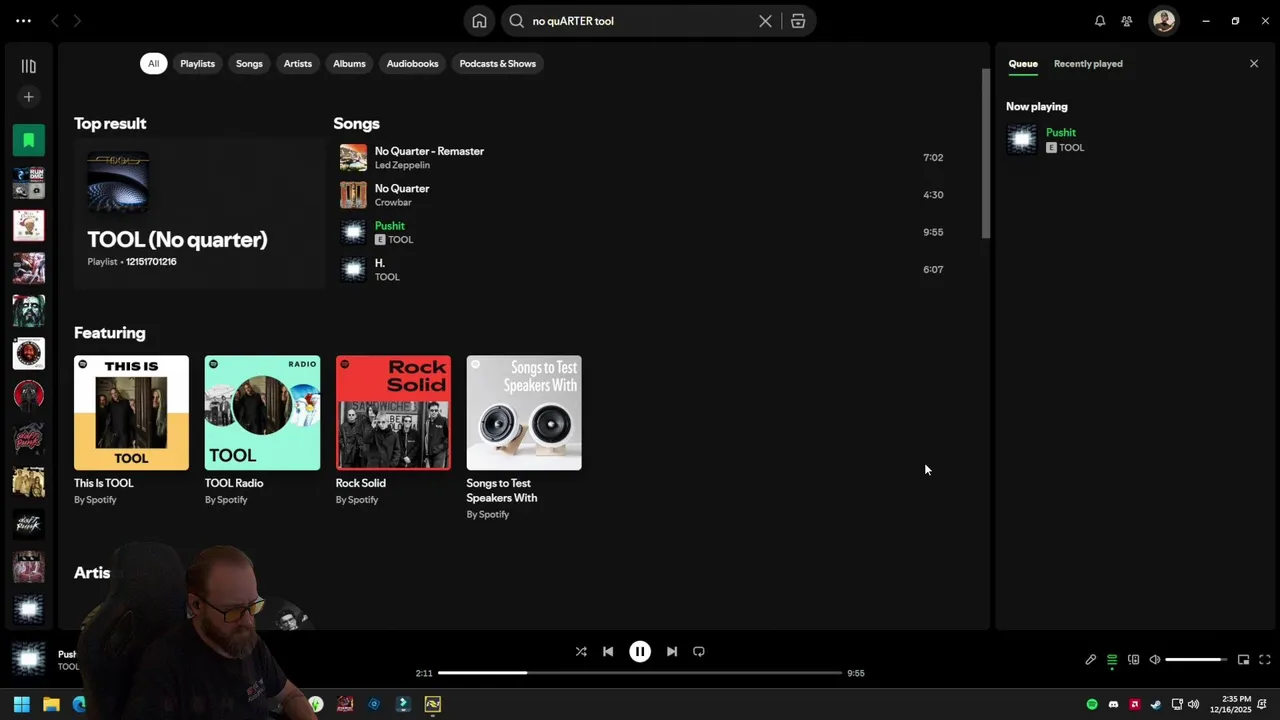Open the Spotify Home page
1280x720 pixels.
click(x=480, y=21)
